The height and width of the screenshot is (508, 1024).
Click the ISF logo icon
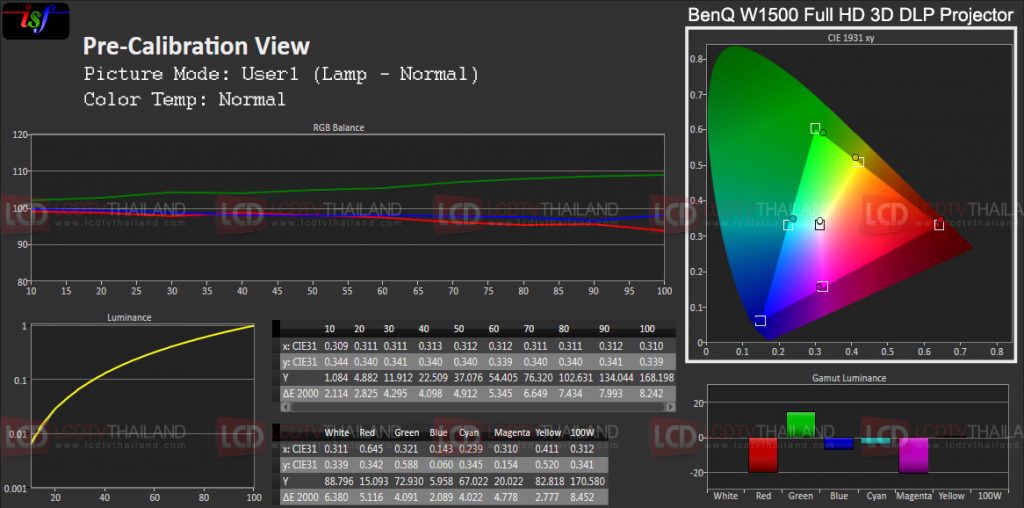[x=36, y=20]
